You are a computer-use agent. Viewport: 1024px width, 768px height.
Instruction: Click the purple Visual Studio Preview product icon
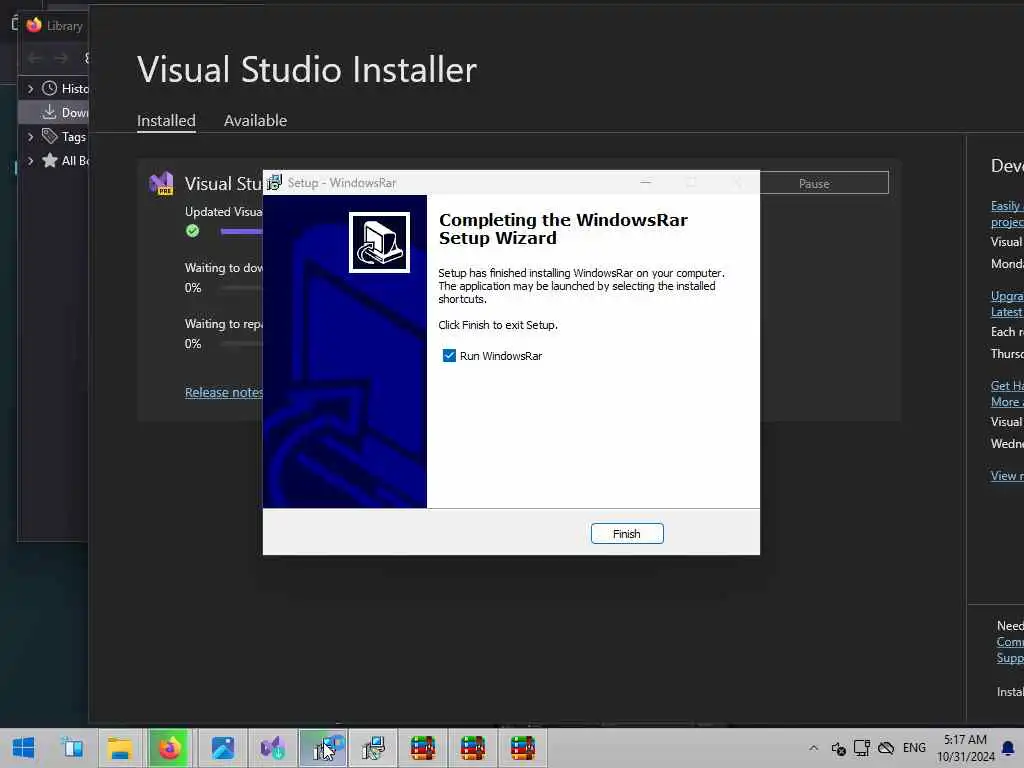[x=161, y=184]
